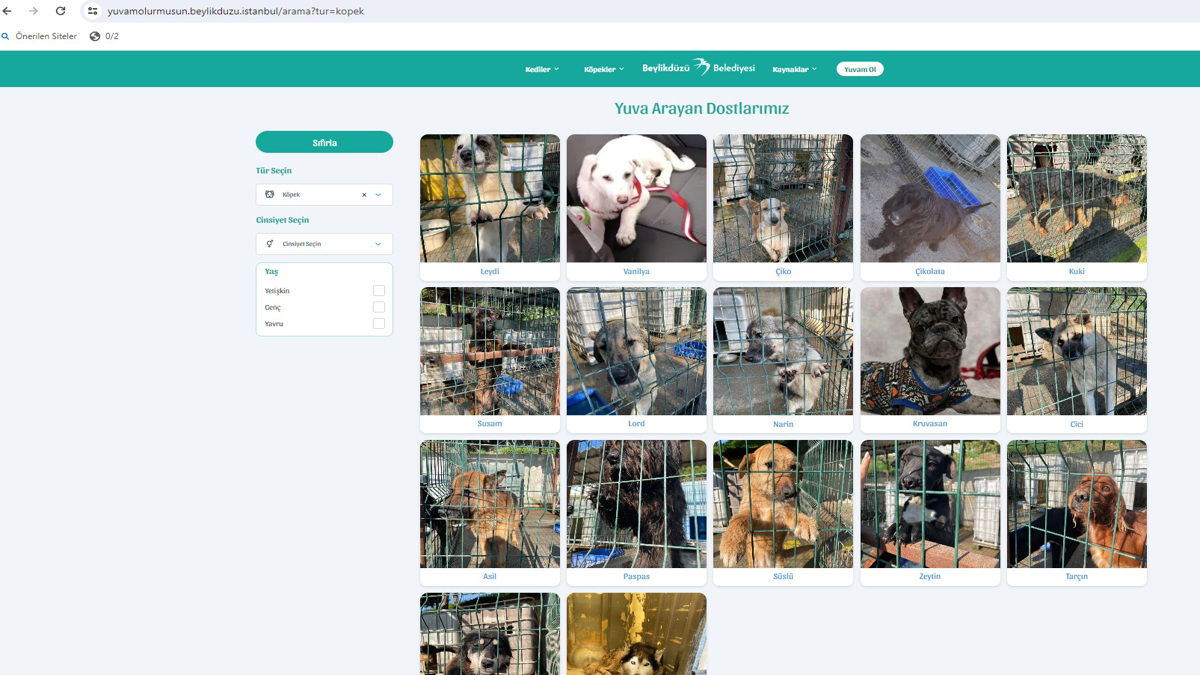This screenshot has width=1200, height=675.
Task: Click the name label Vanilya
Action: click(636, 271)
